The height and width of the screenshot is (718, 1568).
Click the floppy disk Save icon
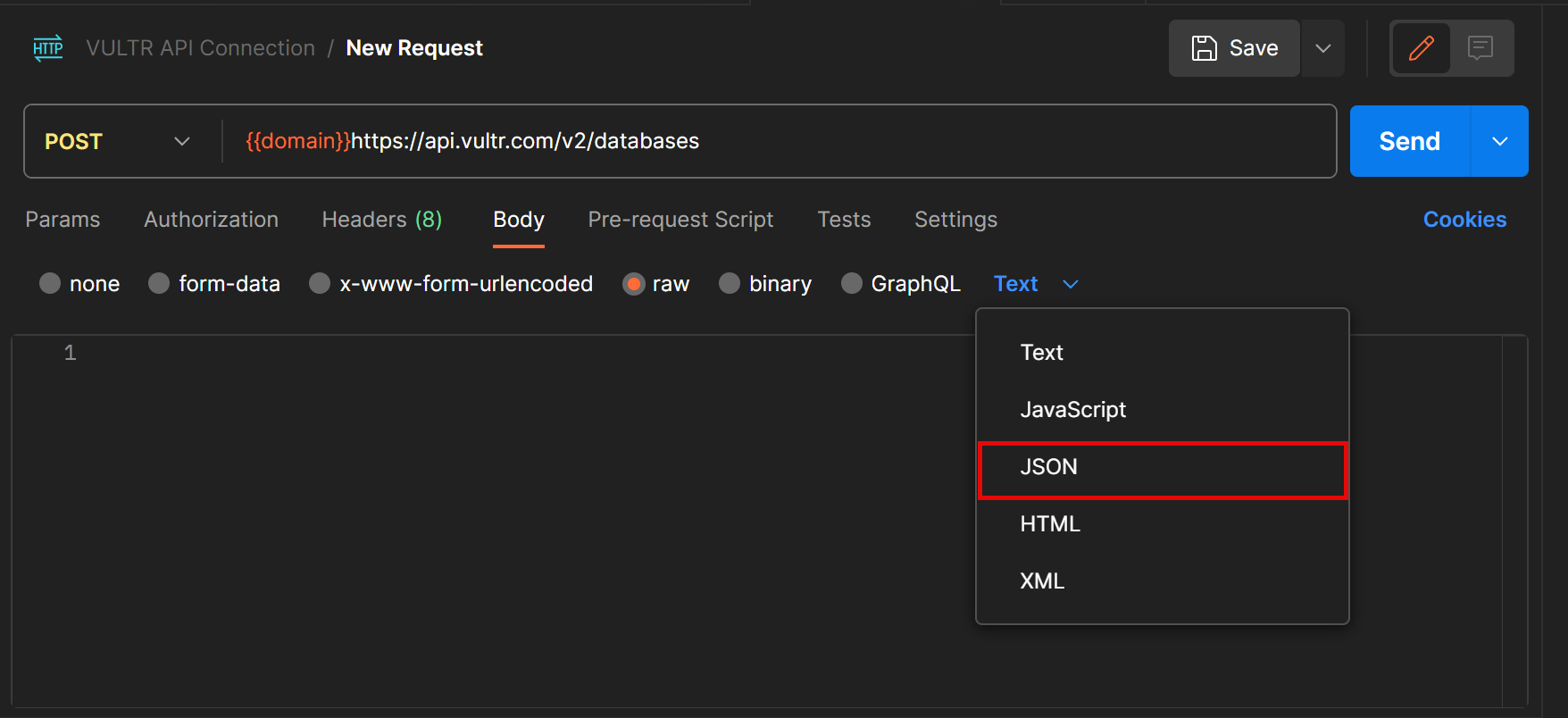[x=1204, y=48]
